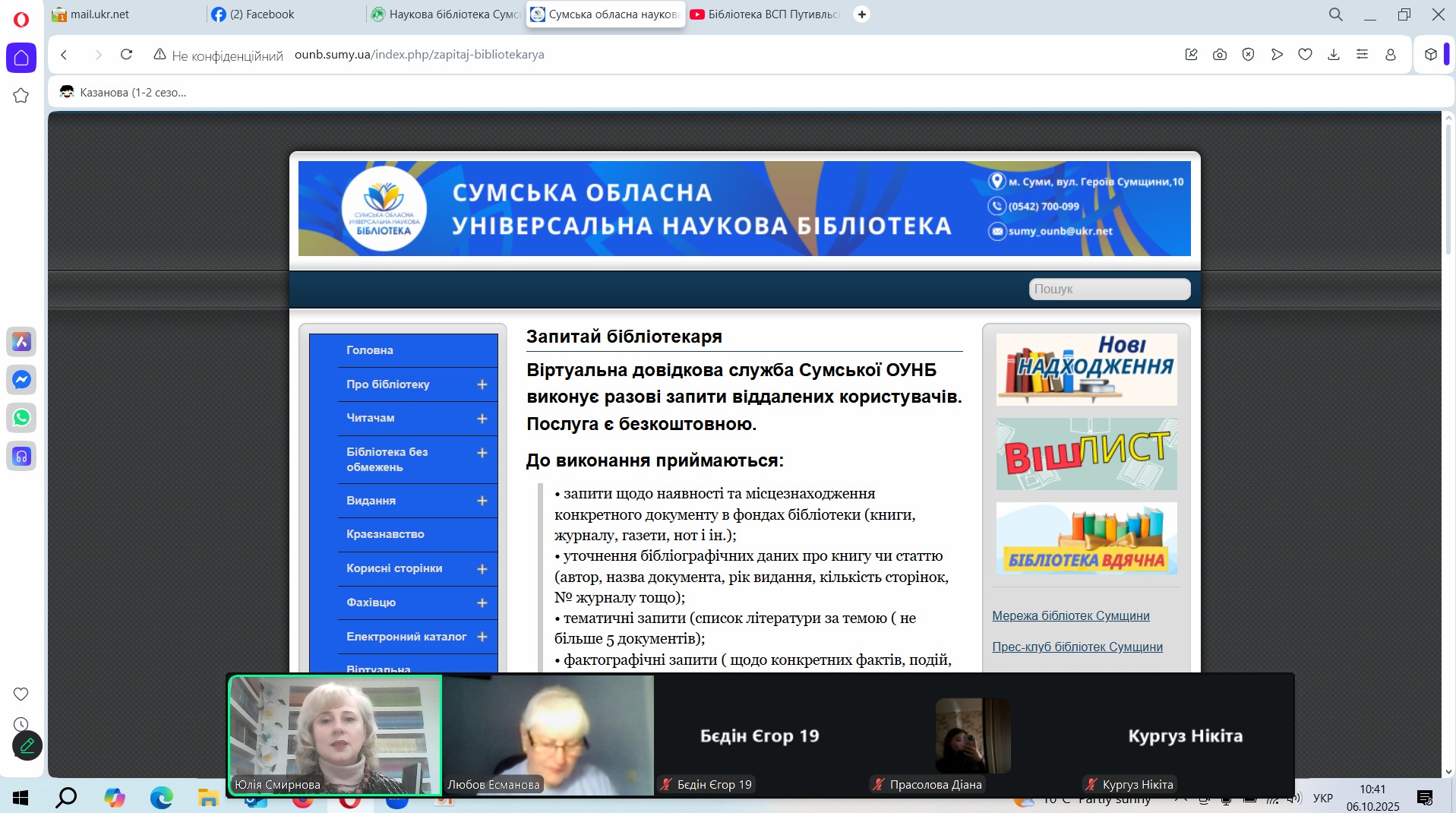
Task: Expand the "Електронний каталог" submenu
Action: pyautogui.click(x=482, y=637)
